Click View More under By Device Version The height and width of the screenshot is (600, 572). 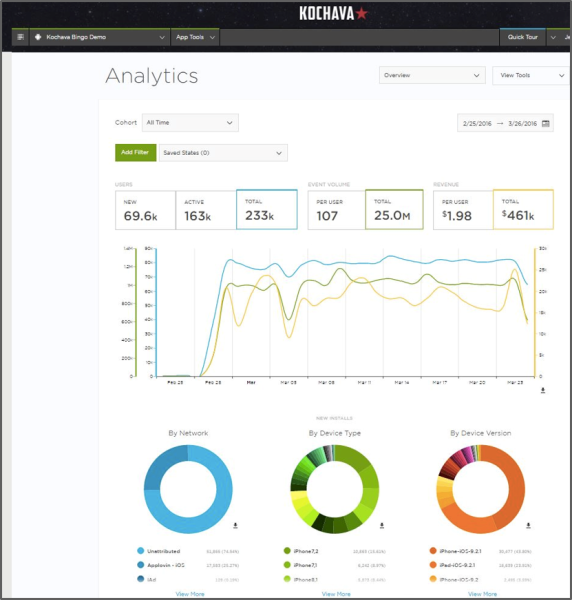click(x=482, y=594)
